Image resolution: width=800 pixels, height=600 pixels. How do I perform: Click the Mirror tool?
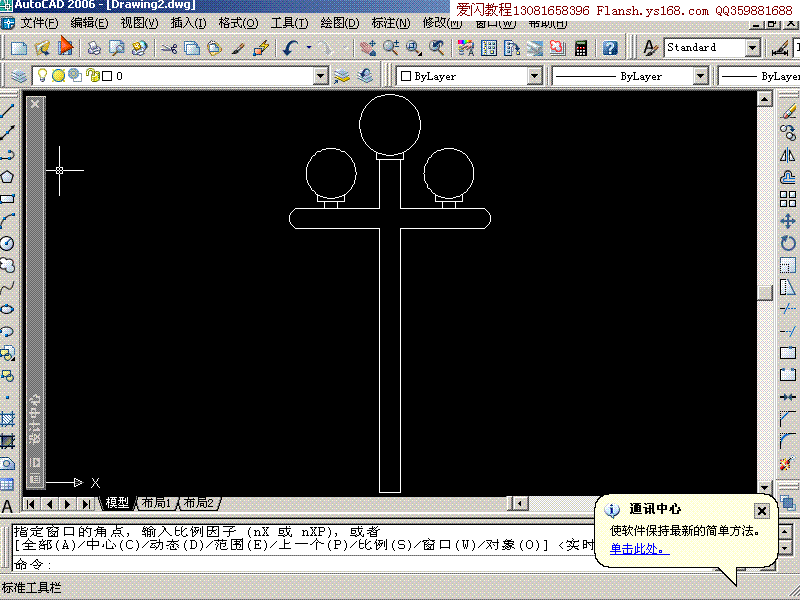tap(788, 155)
